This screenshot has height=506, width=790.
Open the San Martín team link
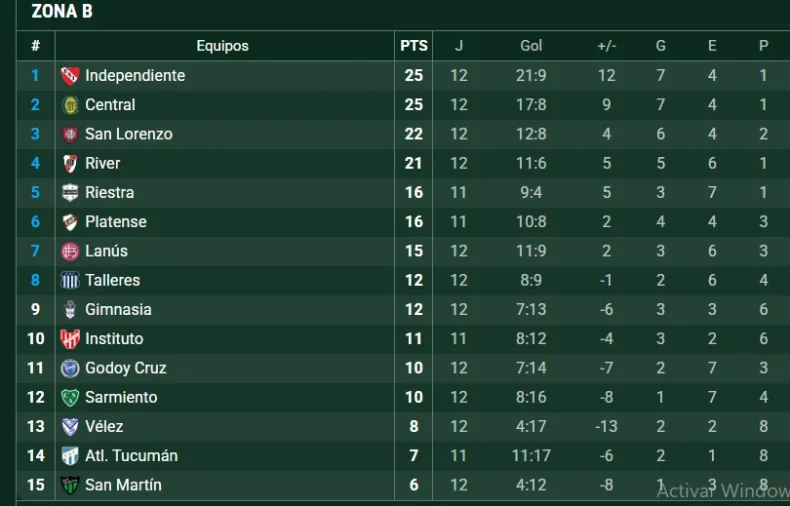(123, 485)
